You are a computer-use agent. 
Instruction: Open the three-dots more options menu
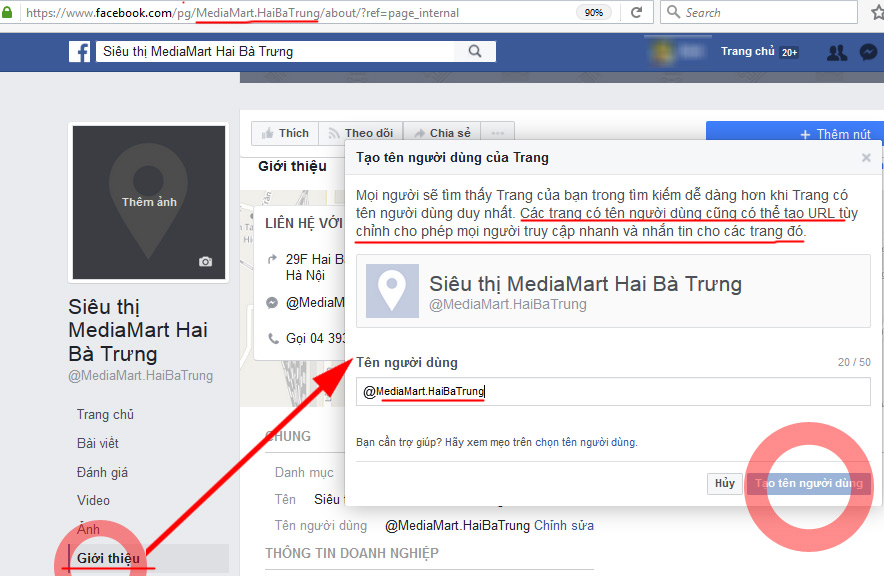tap(497, 133)
